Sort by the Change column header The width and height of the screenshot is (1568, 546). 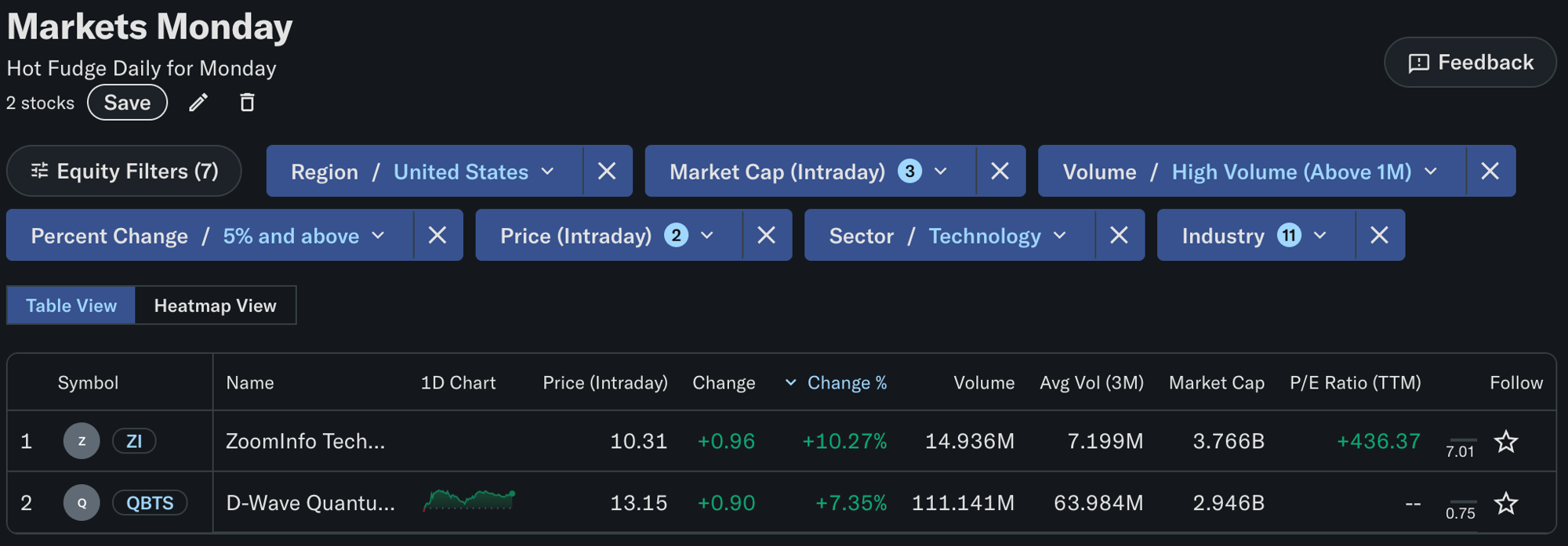click(x=724, y=383)
